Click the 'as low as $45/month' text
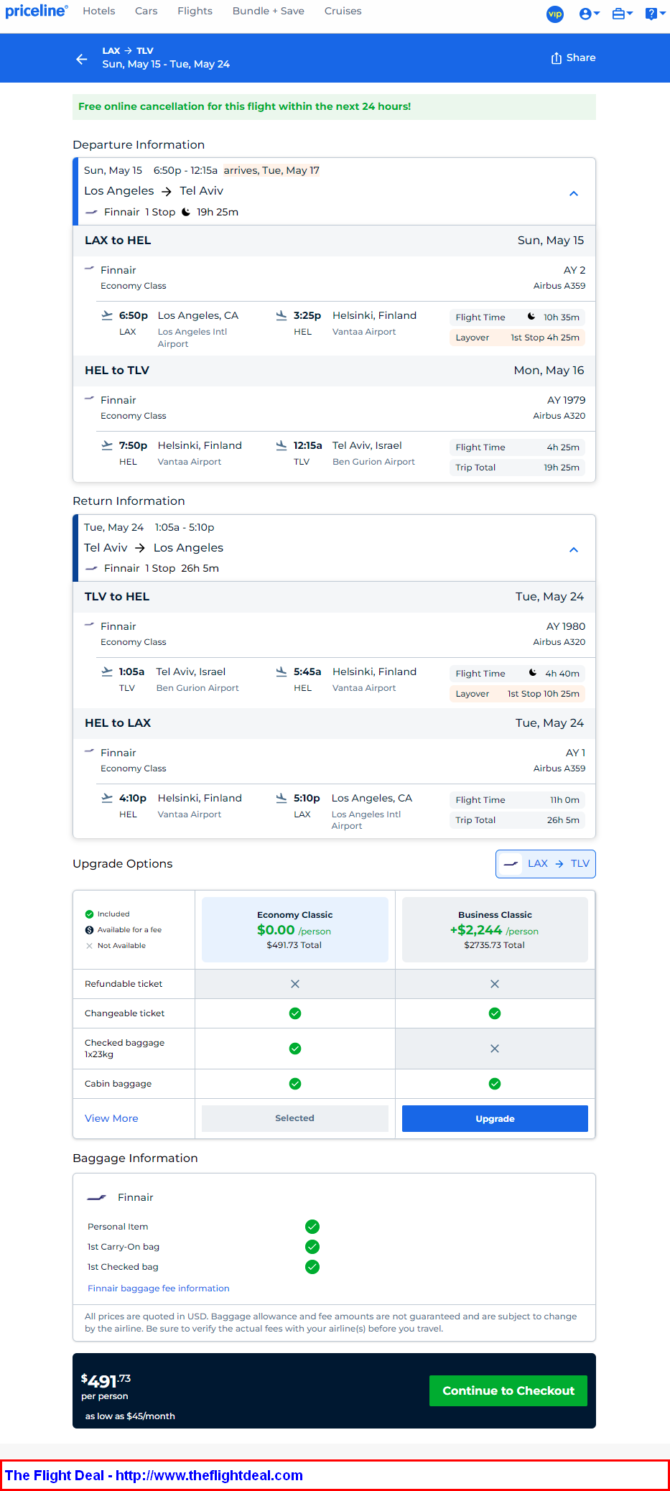Screen dimensions: 670x1491 [x=129, y=1416]
